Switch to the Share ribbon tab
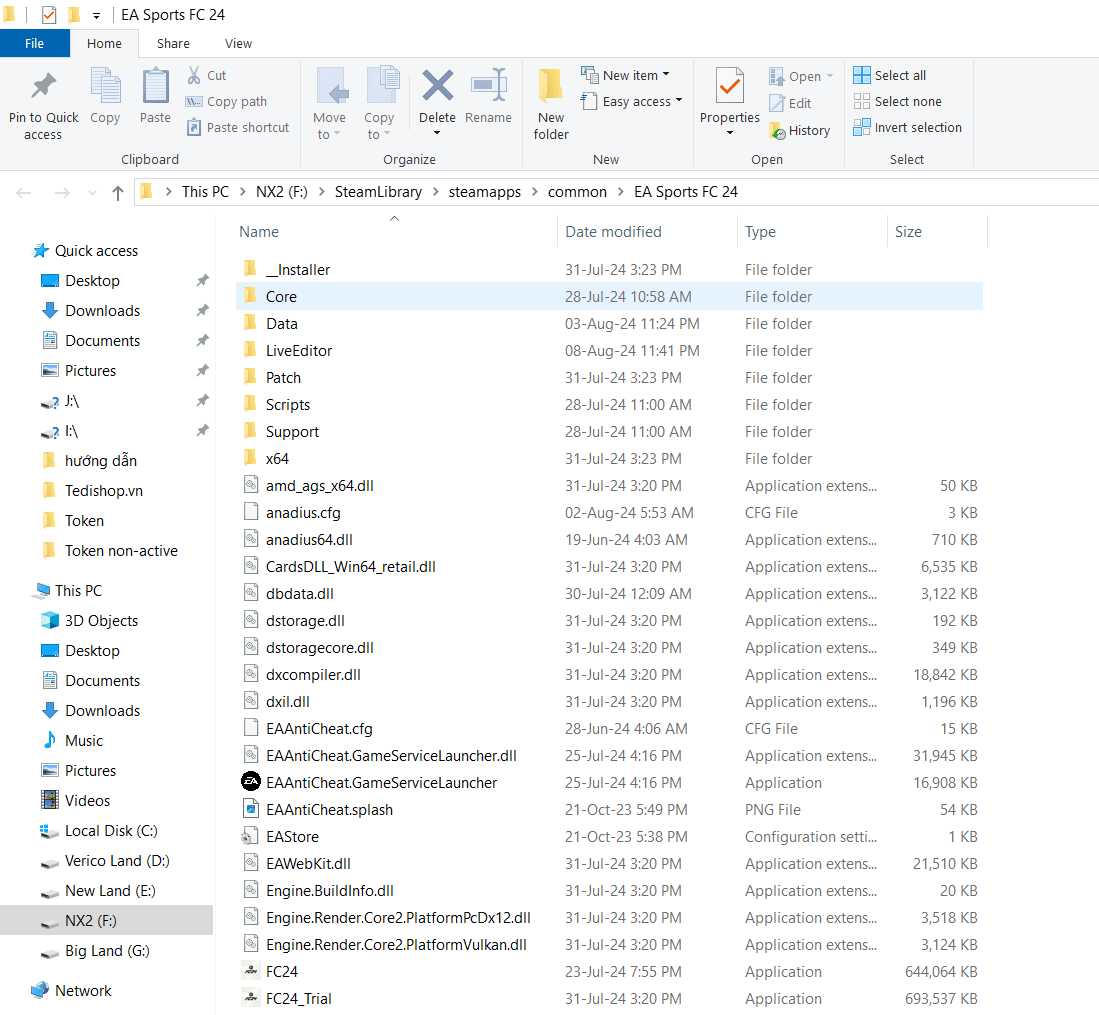Screen dimensions: 1099x1015 pos(173,43)
